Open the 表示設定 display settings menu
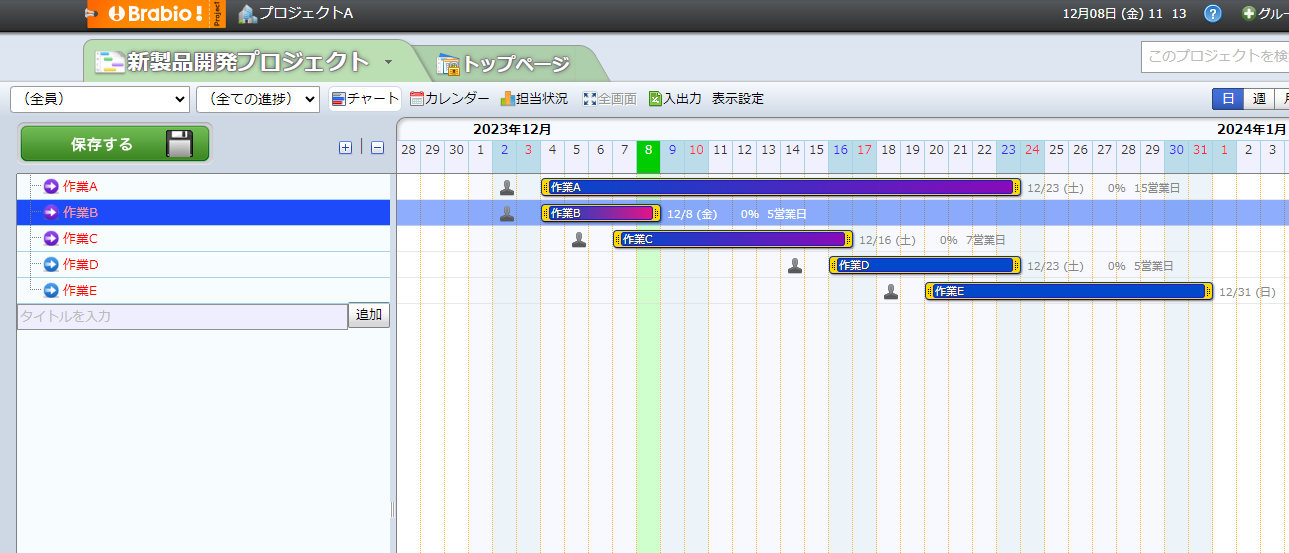Screen dimensions: 1289x553 738,99
